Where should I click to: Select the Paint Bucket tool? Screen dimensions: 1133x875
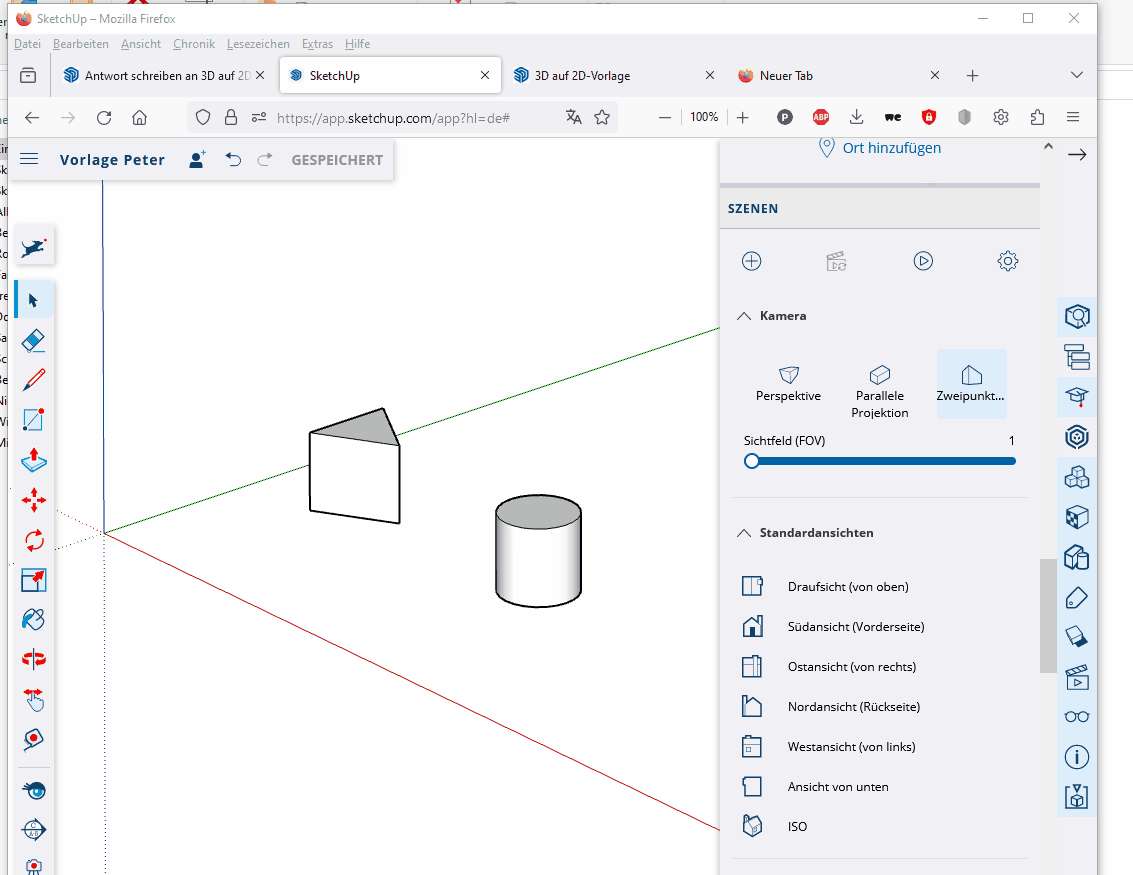[34, 620]
